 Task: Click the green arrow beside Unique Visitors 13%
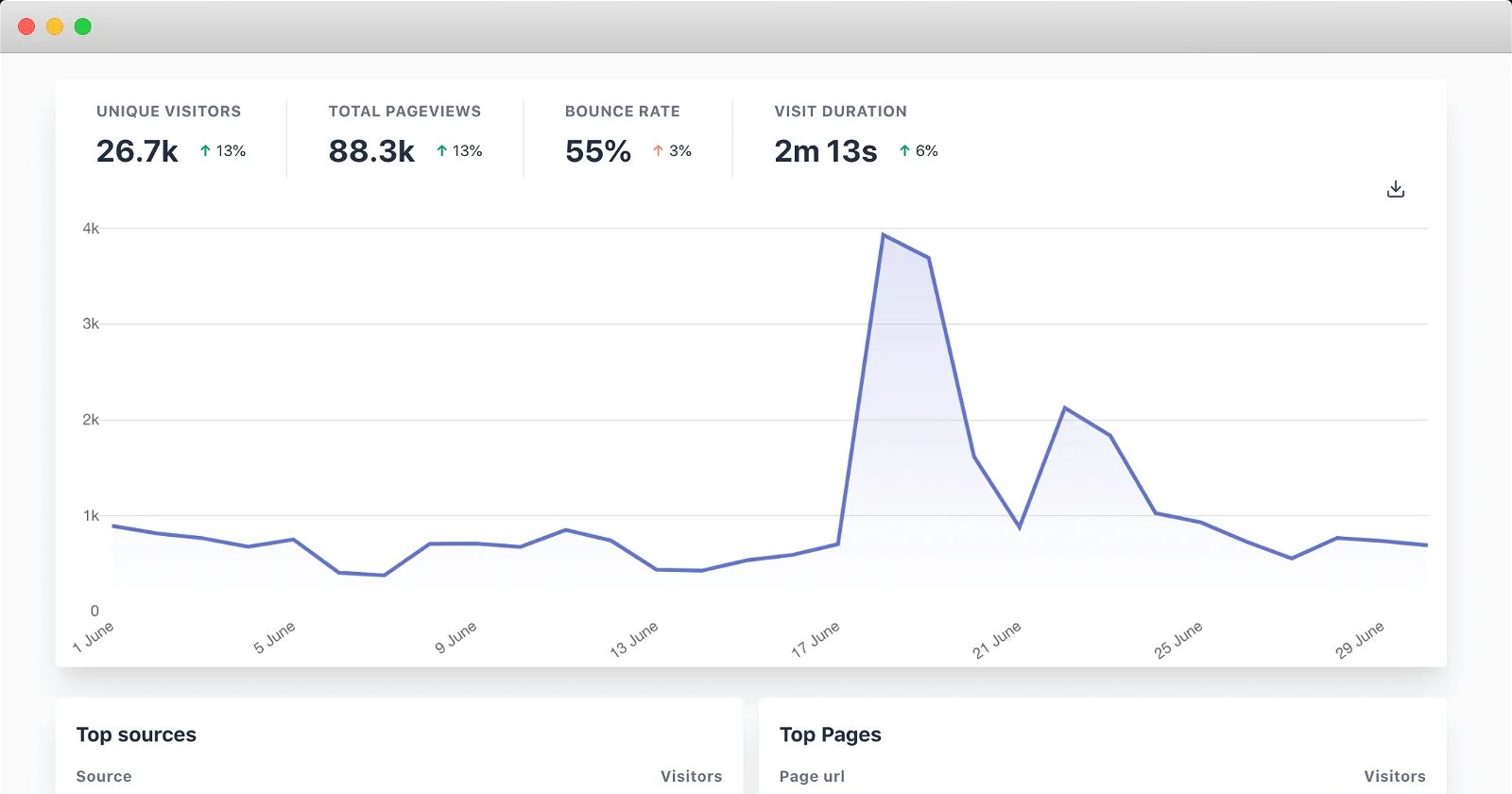(x=205, y=150)
